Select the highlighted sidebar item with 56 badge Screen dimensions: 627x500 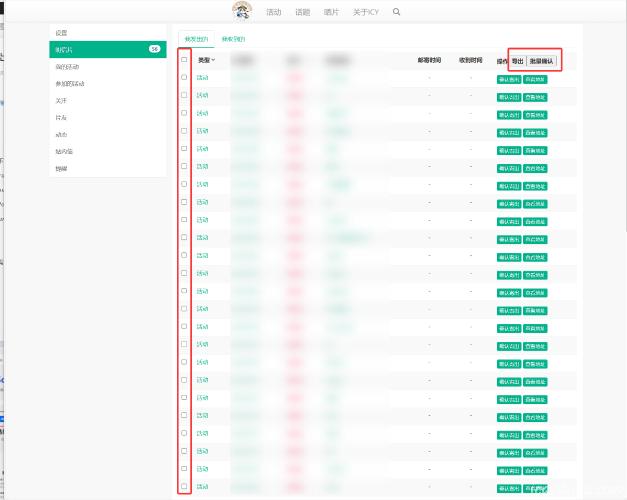click(108, 49)
